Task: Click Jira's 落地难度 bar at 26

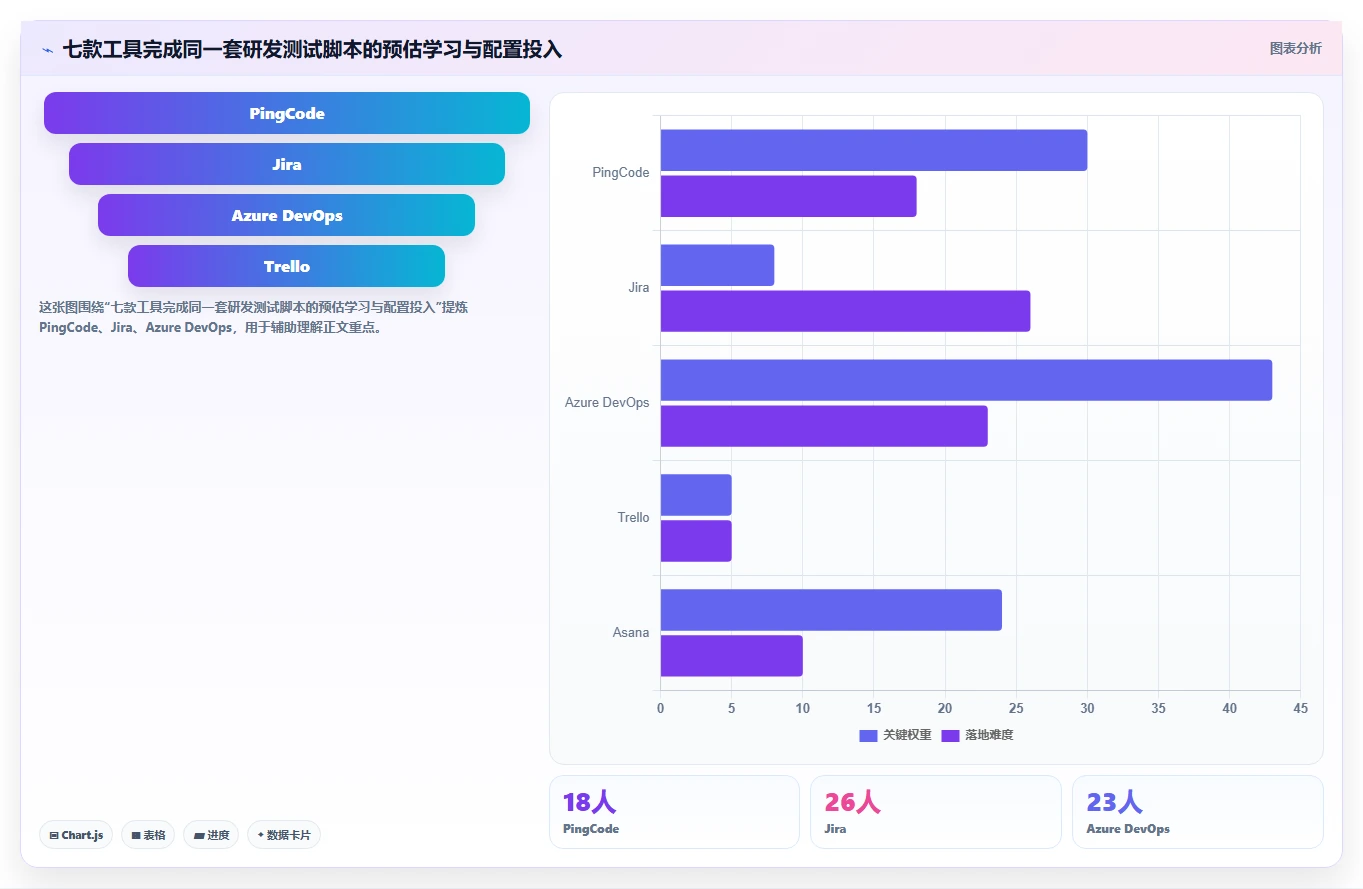Action: (845, 311)
